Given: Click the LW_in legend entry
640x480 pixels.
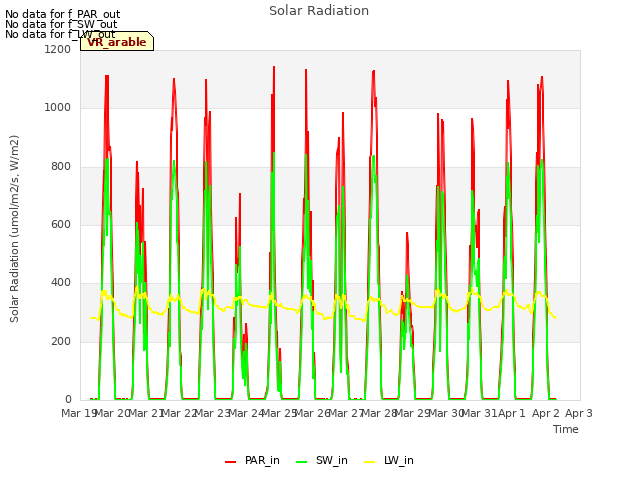Looking at the screenshot, I should click(x=389, y=461).
